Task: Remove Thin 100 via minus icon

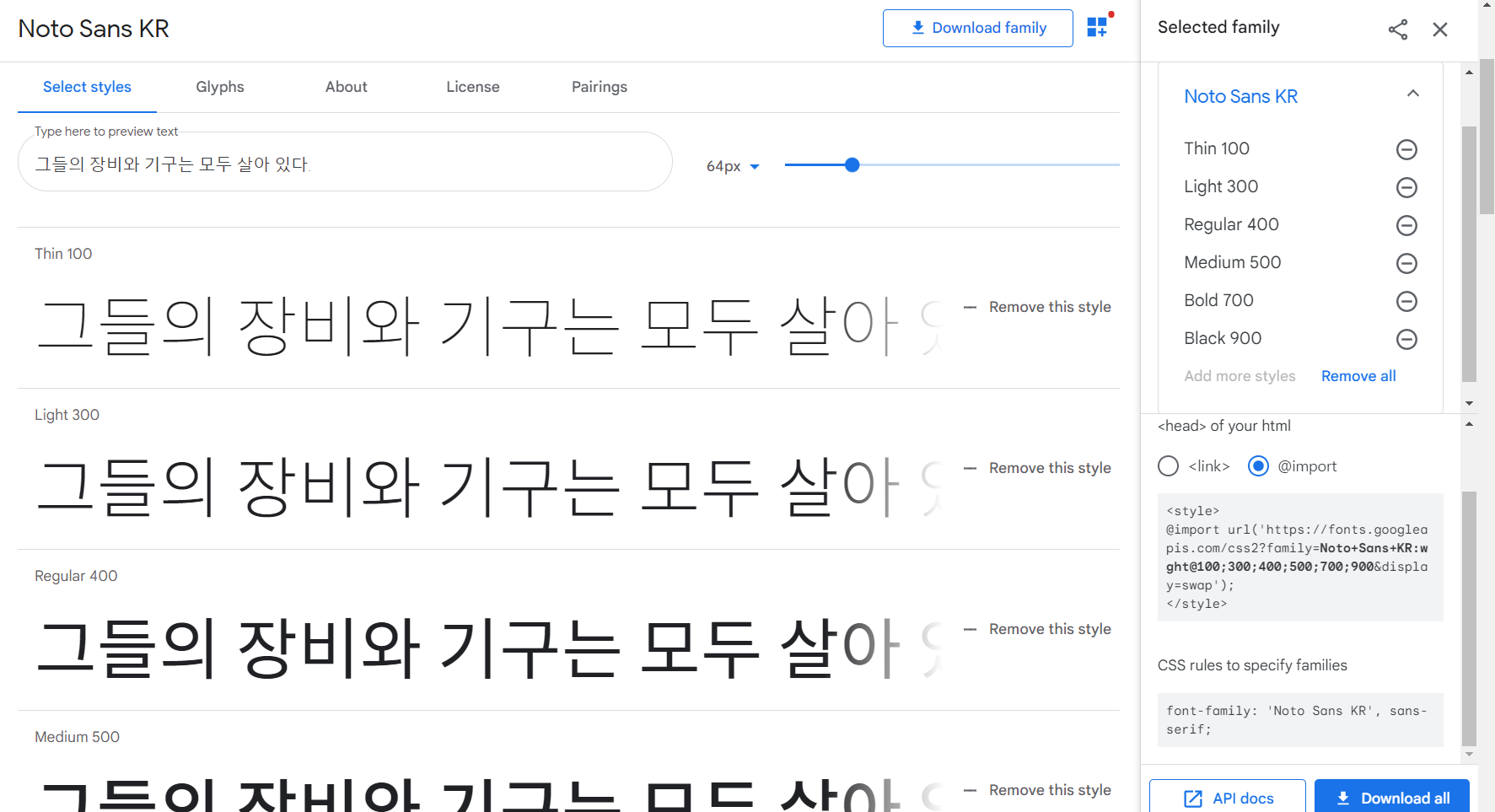Action: [1406, 149]
